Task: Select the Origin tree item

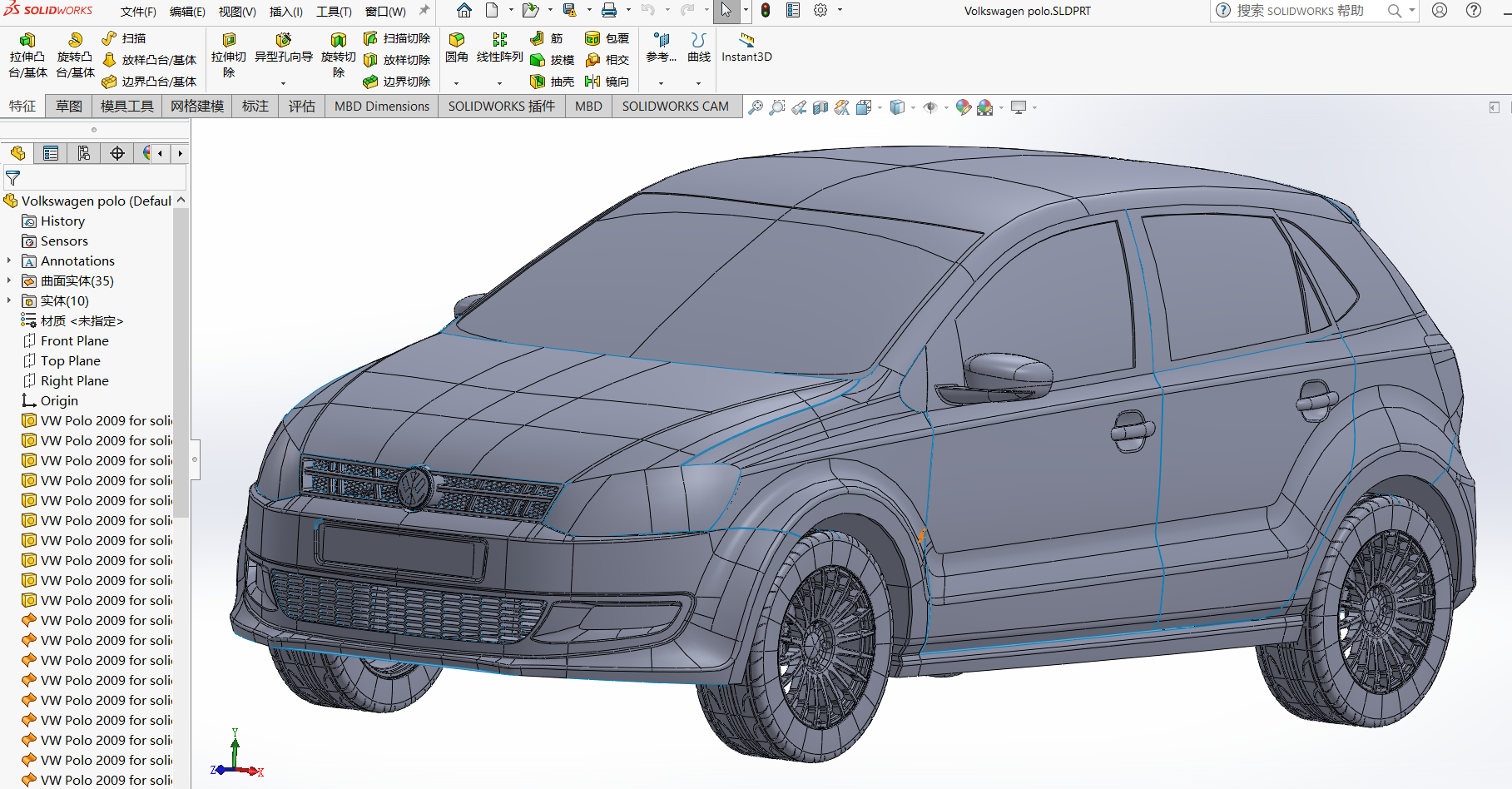Action: click(50, 400)
